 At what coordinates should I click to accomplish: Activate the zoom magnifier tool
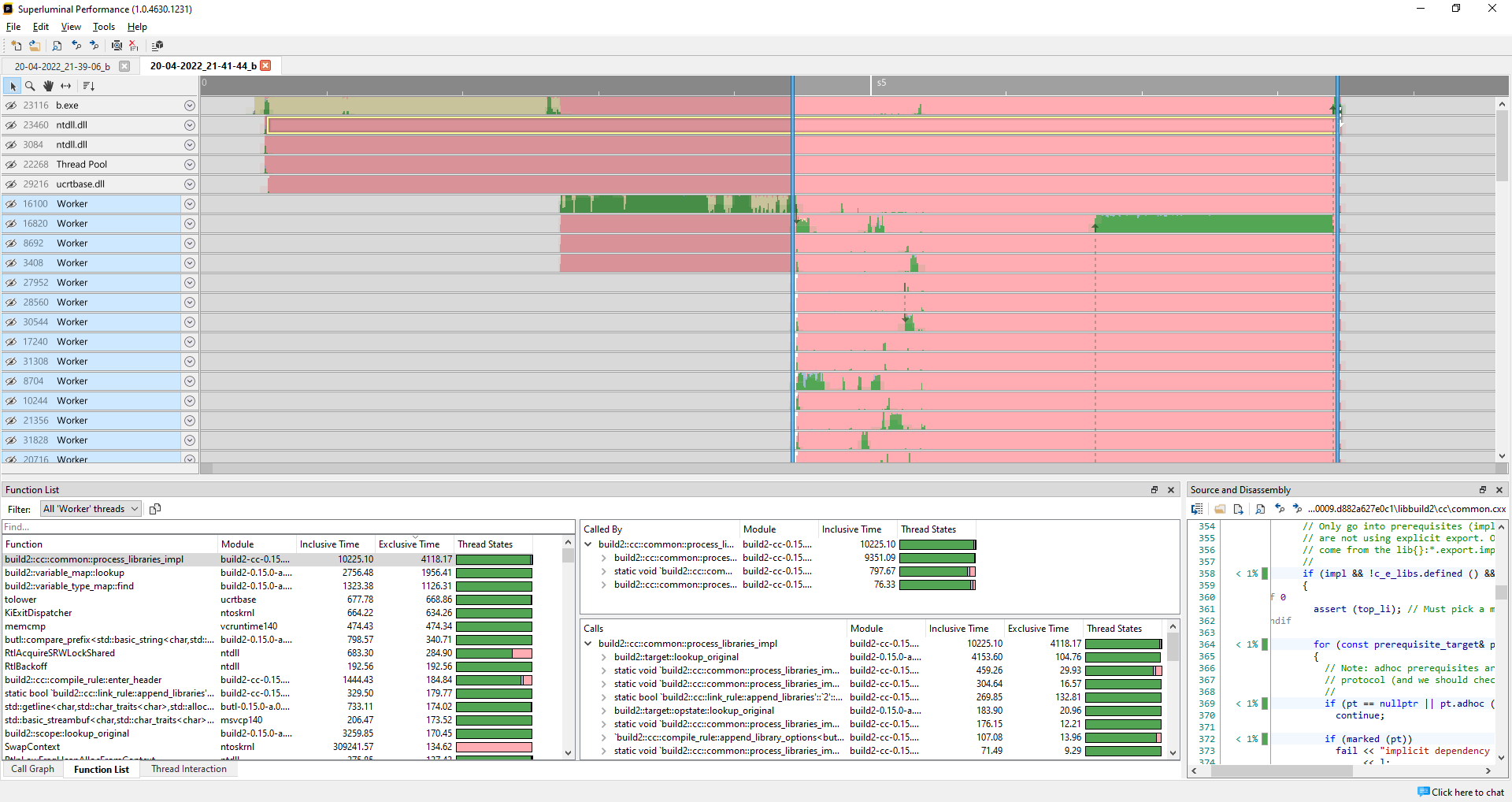point(30,86)
